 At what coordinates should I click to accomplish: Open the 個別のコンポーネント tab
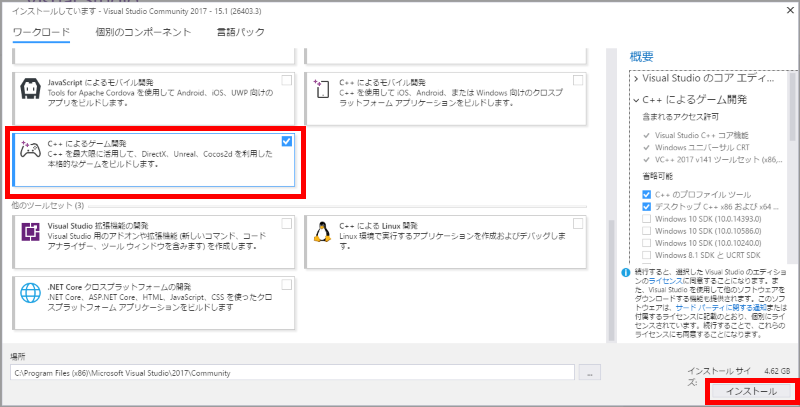(x=143, y=33)
